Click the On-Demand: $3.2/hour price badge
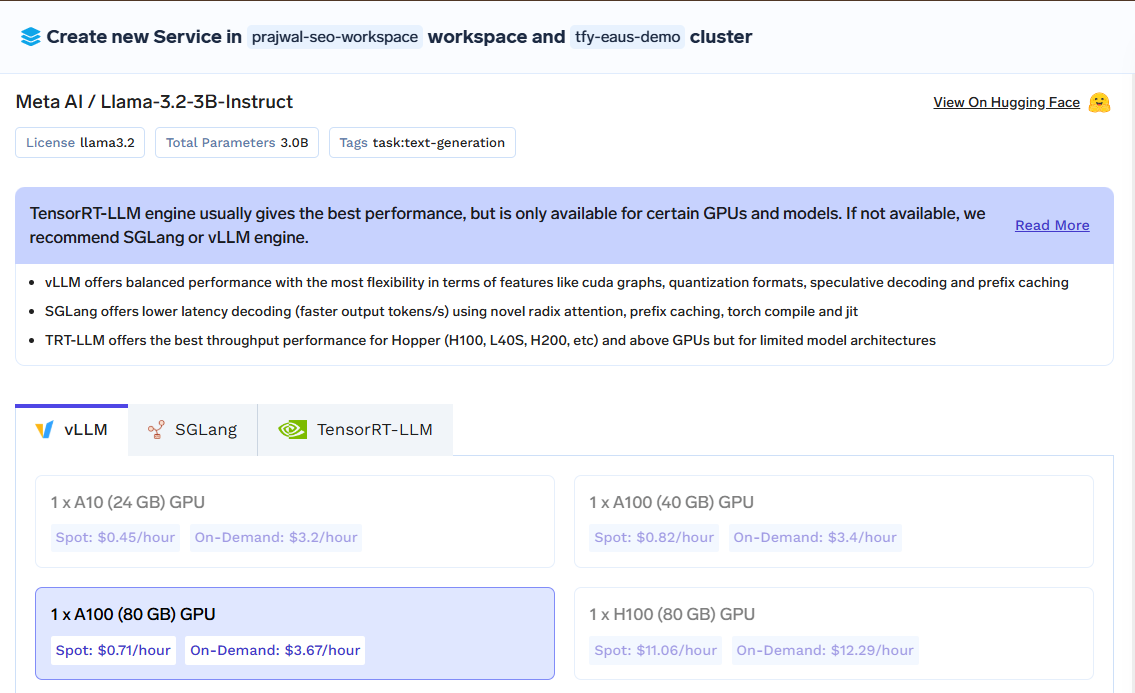Viewport: 1135px width, 693px height. tap(276, 537)
